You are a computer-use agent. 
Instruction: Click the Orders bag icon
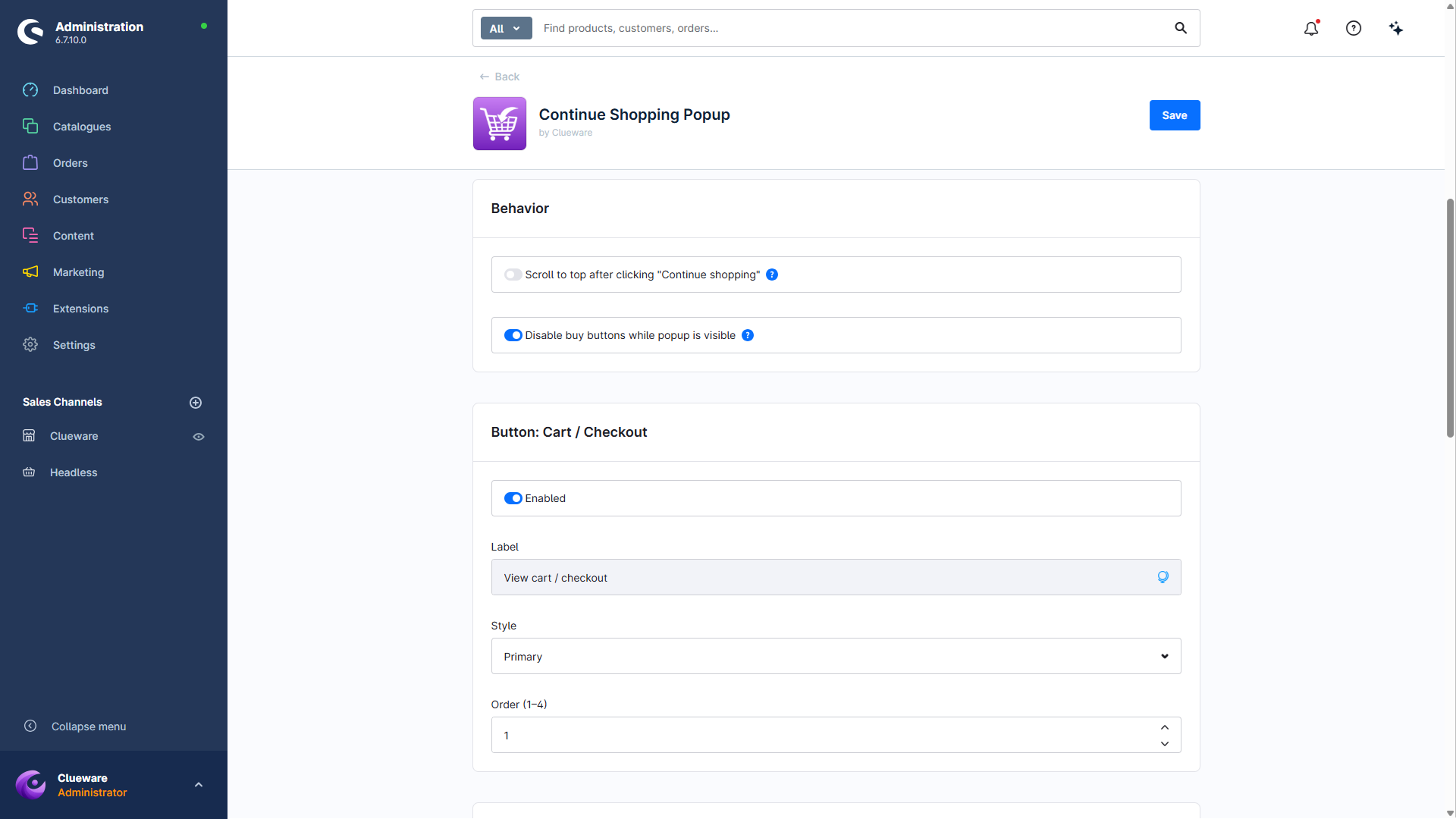pos(30,163)
